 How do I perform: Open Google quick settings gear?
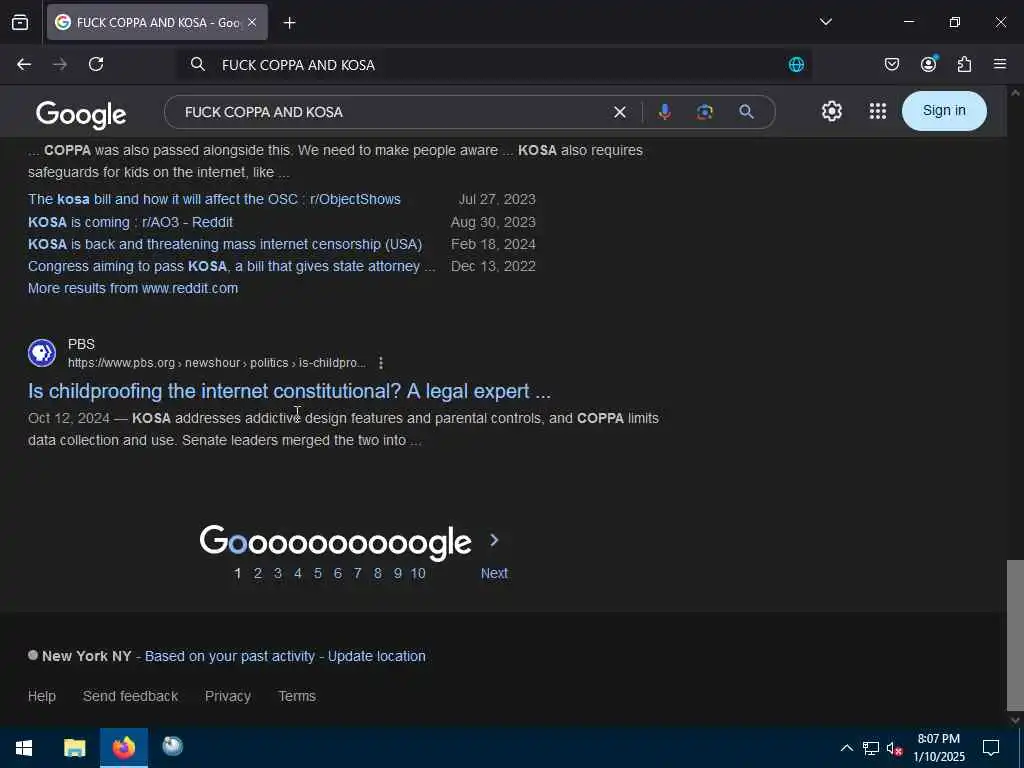[x=831, y=111]
